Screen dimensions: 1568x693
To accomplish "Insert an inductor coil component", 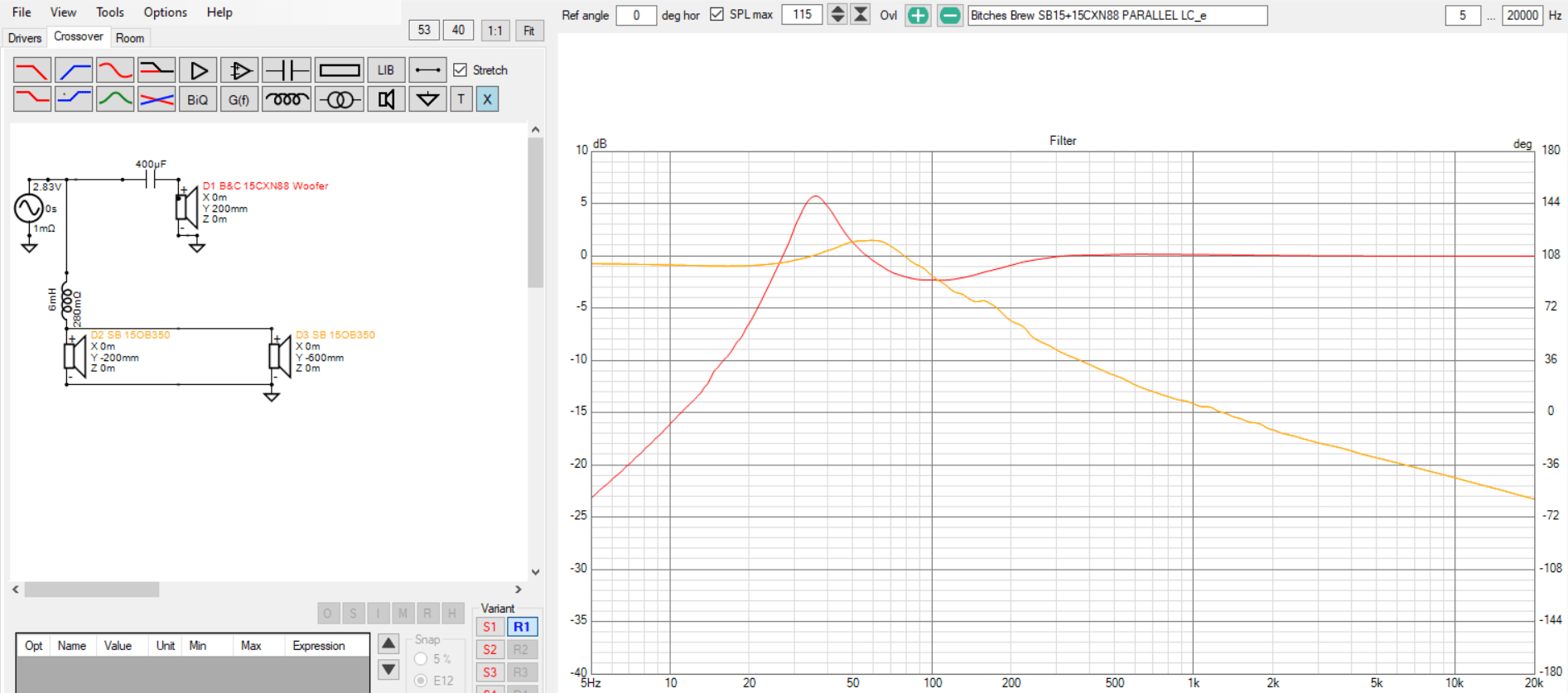I will pyautogui.click(x=287, y=99).
